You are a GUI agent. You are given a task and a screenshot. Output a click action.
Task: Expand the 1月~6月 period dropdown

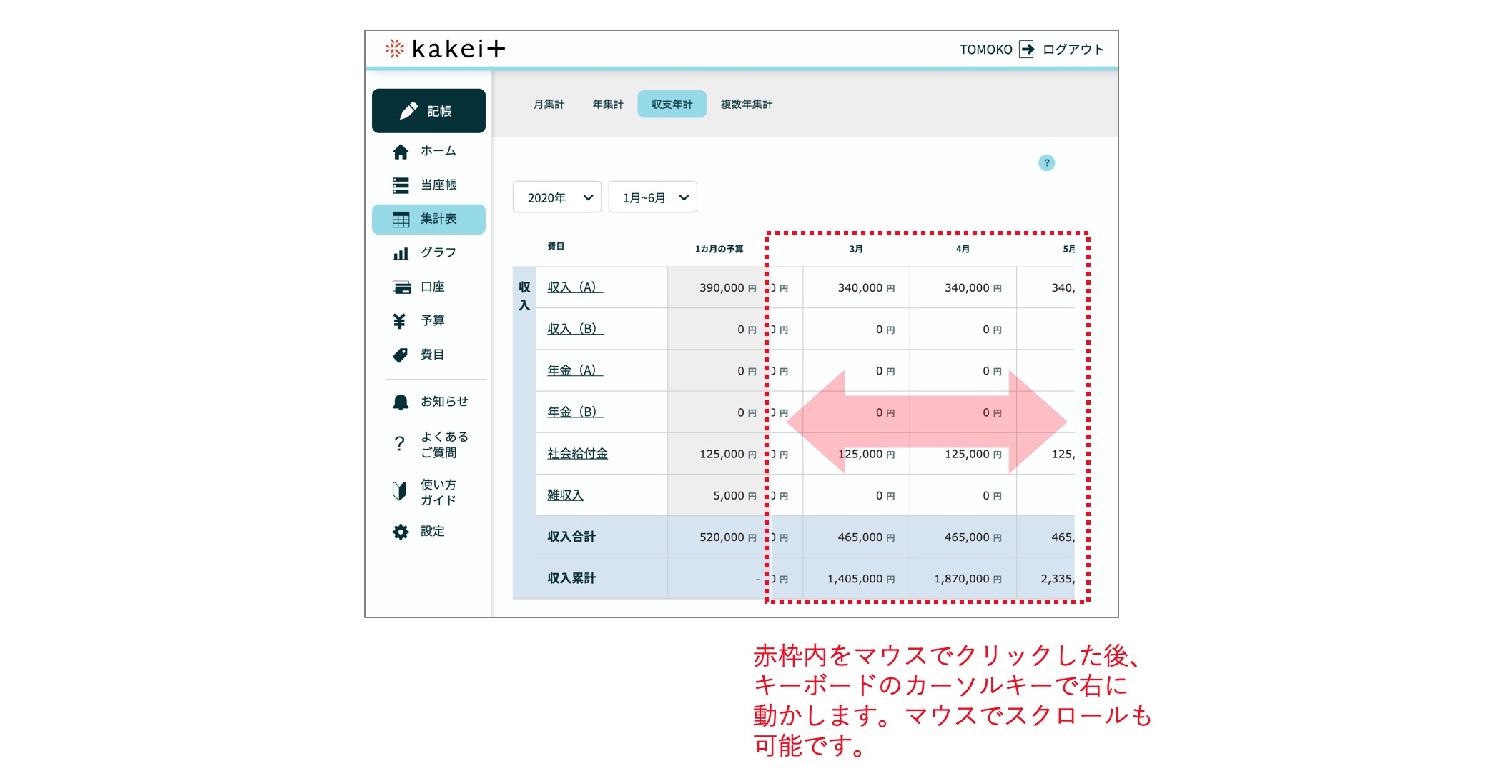coord(652,198)
